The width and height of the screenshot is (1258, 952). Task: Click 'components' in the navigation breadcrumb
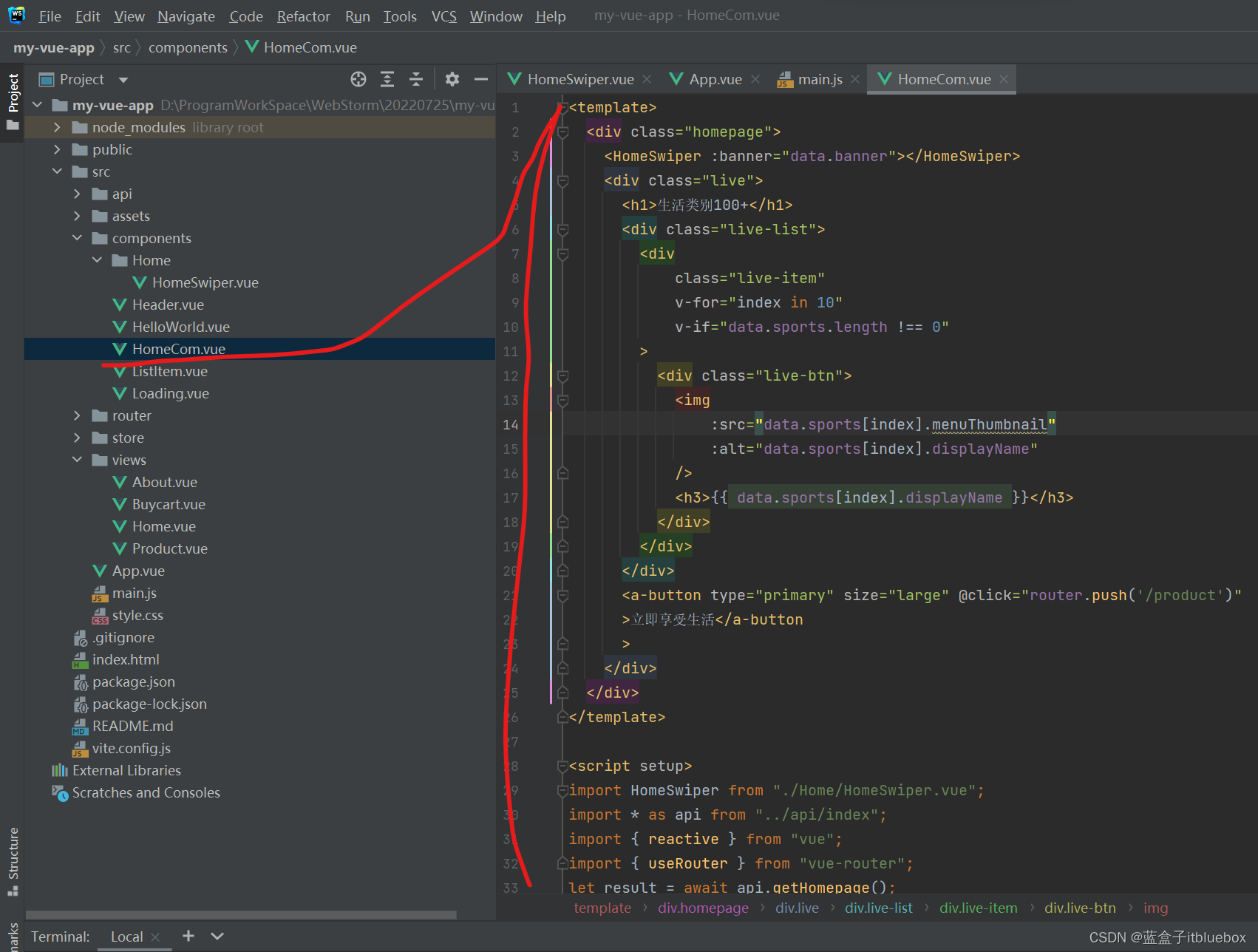[x=188, y=47]
